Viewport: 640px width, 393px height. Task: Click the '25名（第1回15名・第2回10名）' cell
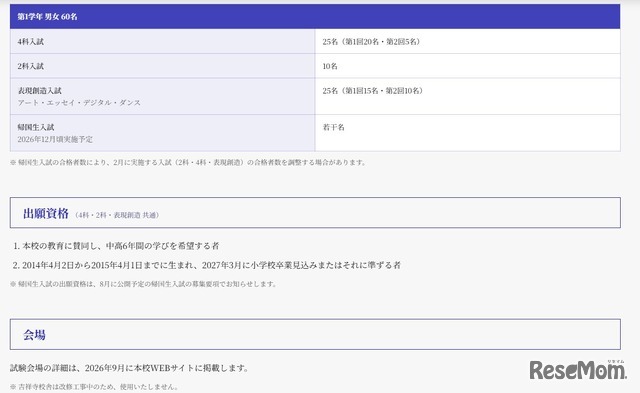click(467, 96)
